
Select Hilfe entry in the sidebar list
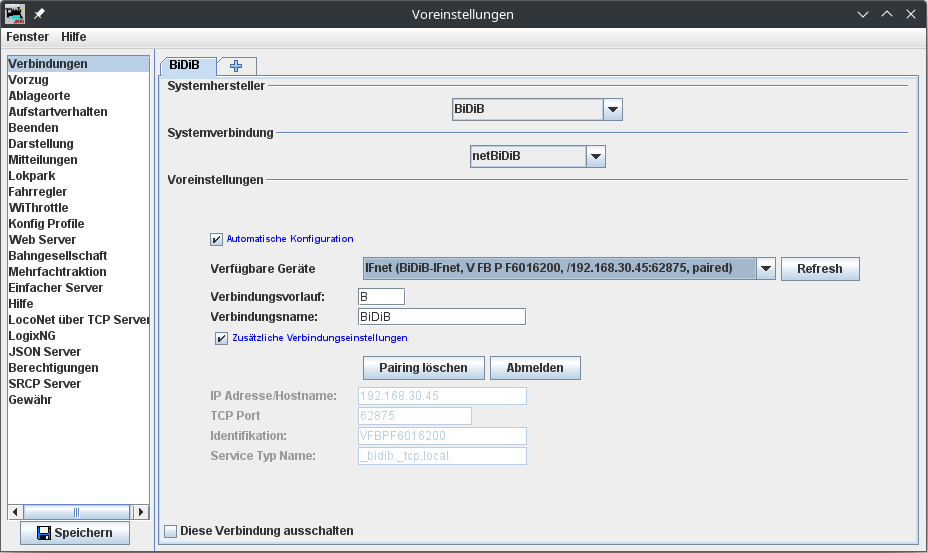coord(78,304)
